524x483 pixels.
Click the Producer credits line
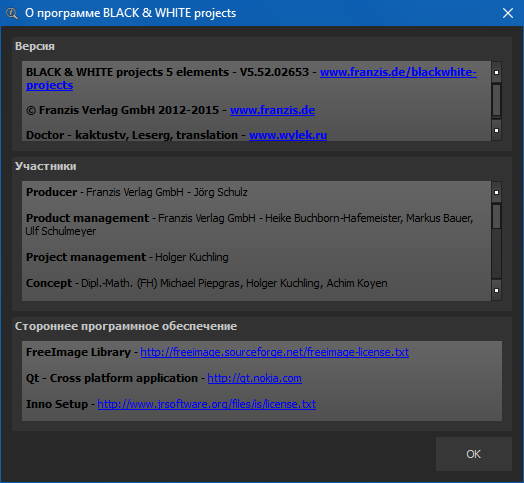(137, 192)
